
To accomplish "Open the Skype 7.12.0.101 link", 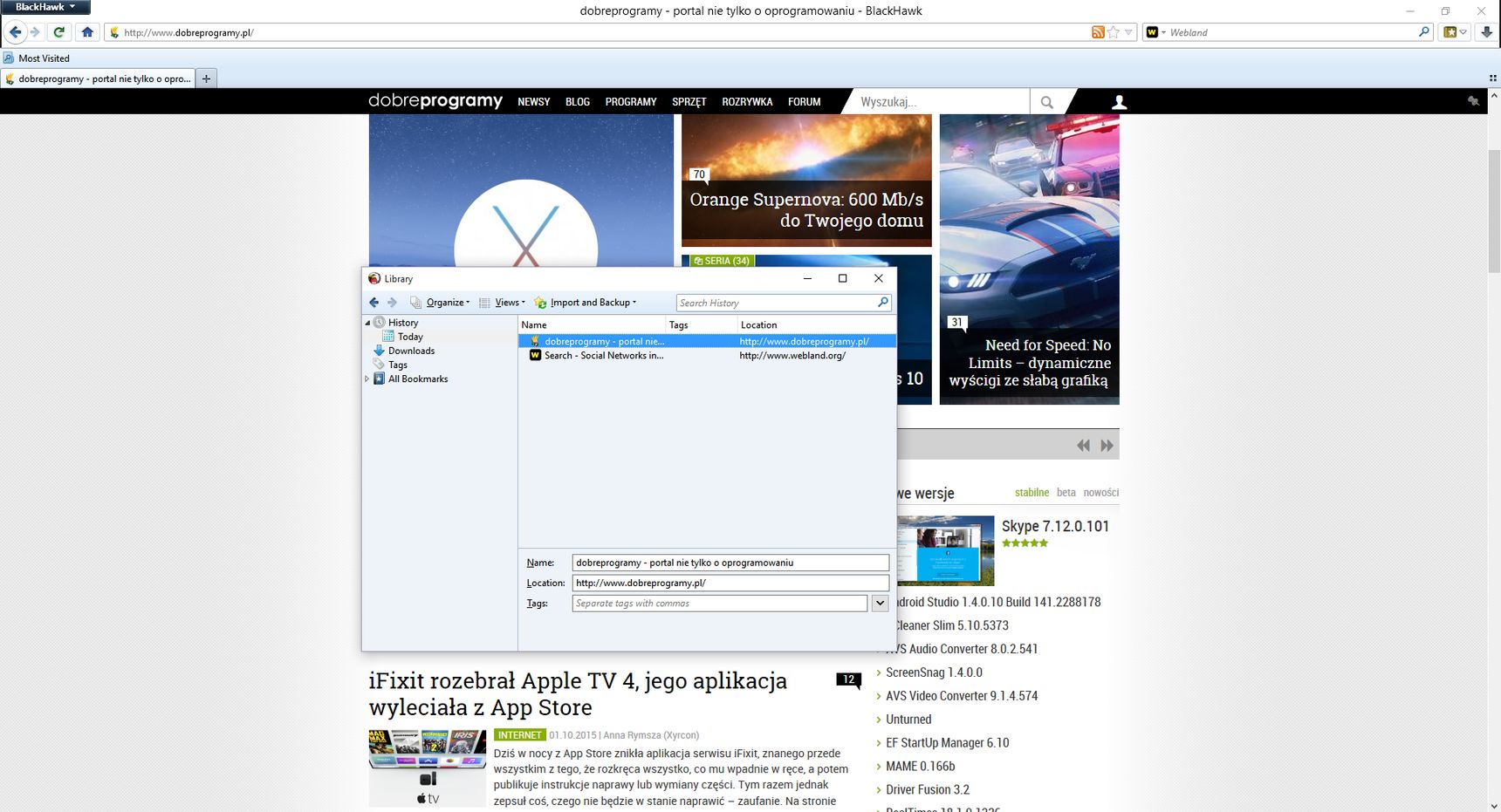I will [1055, 526].
